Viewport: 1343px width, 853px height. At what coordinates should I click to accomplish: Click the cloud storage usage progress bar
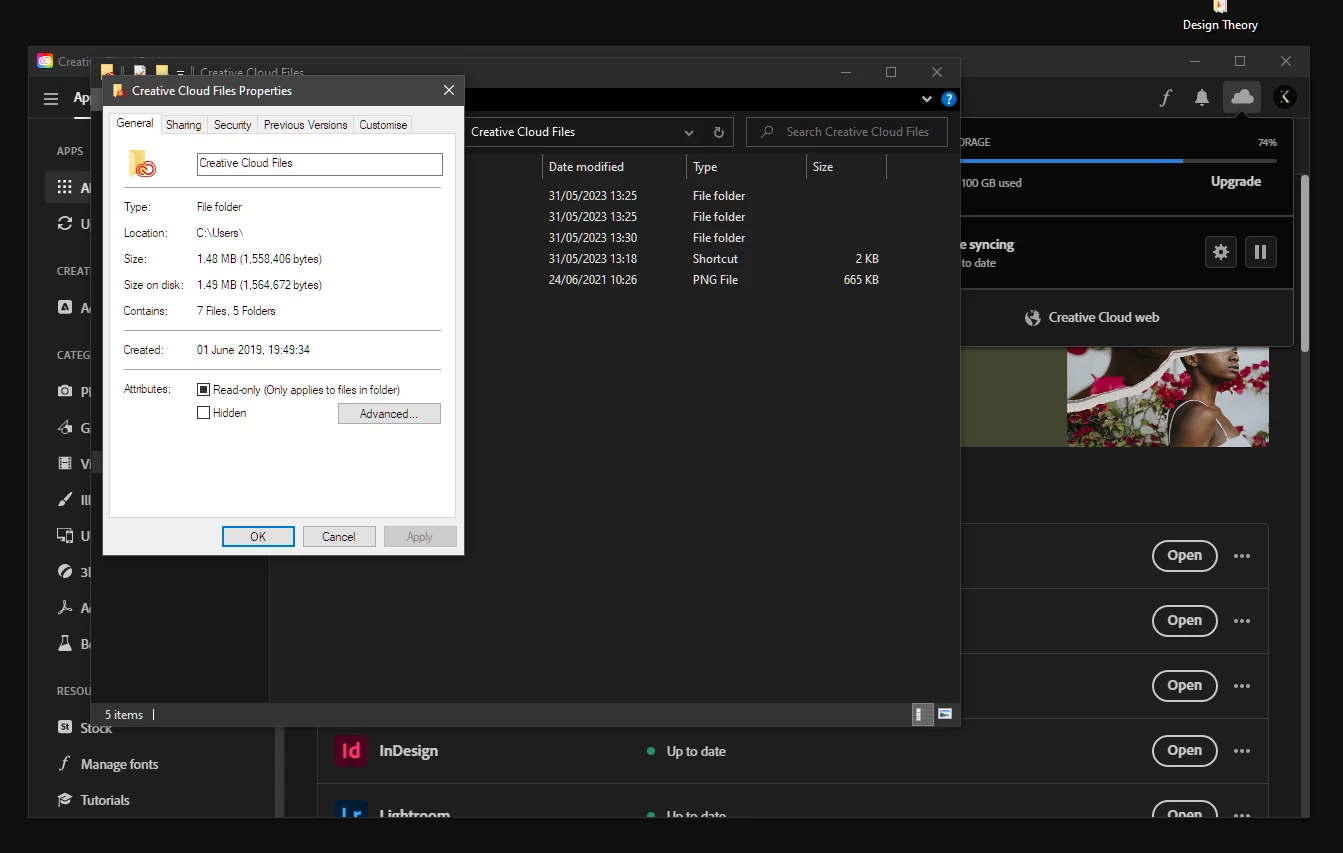[1118, 160]
